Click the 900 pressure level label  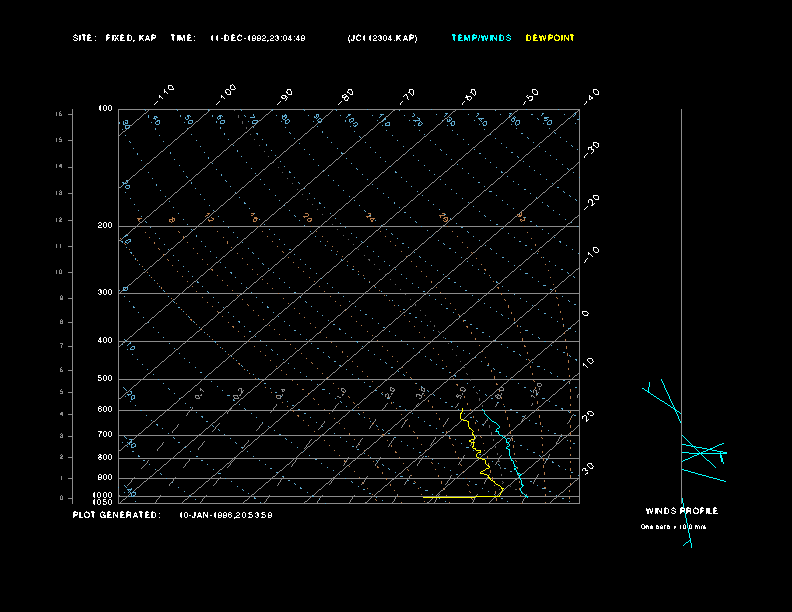105,478
